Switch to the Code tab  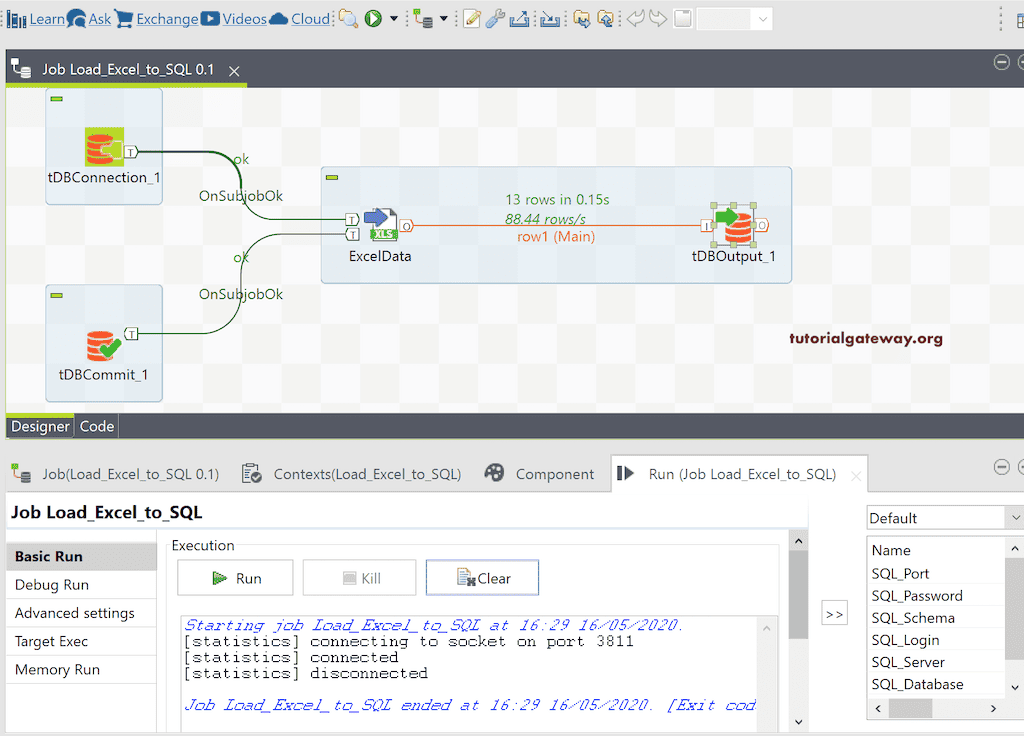(96, 425)
